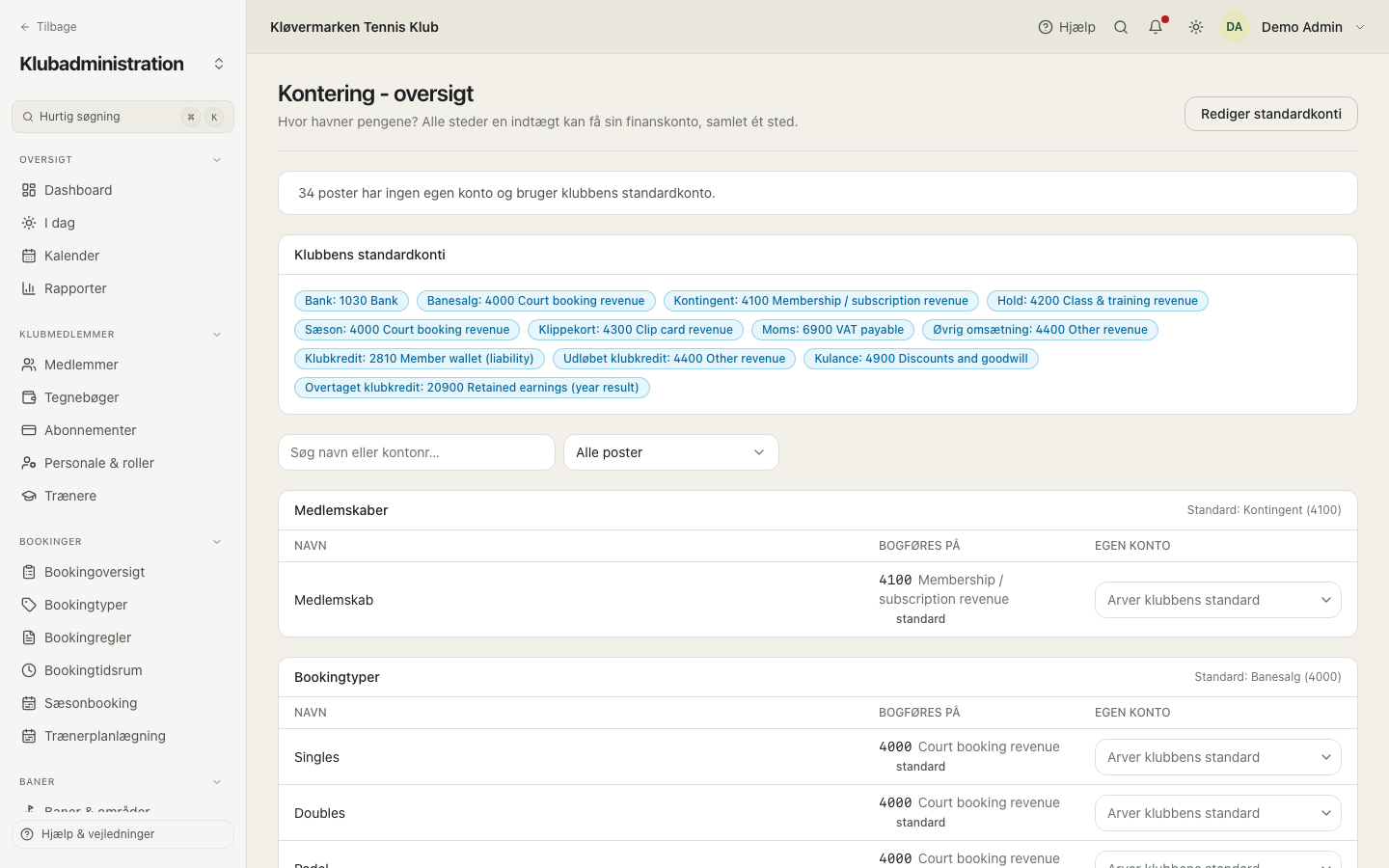The image size is (1389, 868).
Task: Click the Rediger standardkonti button
Action: pos(1271,114)
